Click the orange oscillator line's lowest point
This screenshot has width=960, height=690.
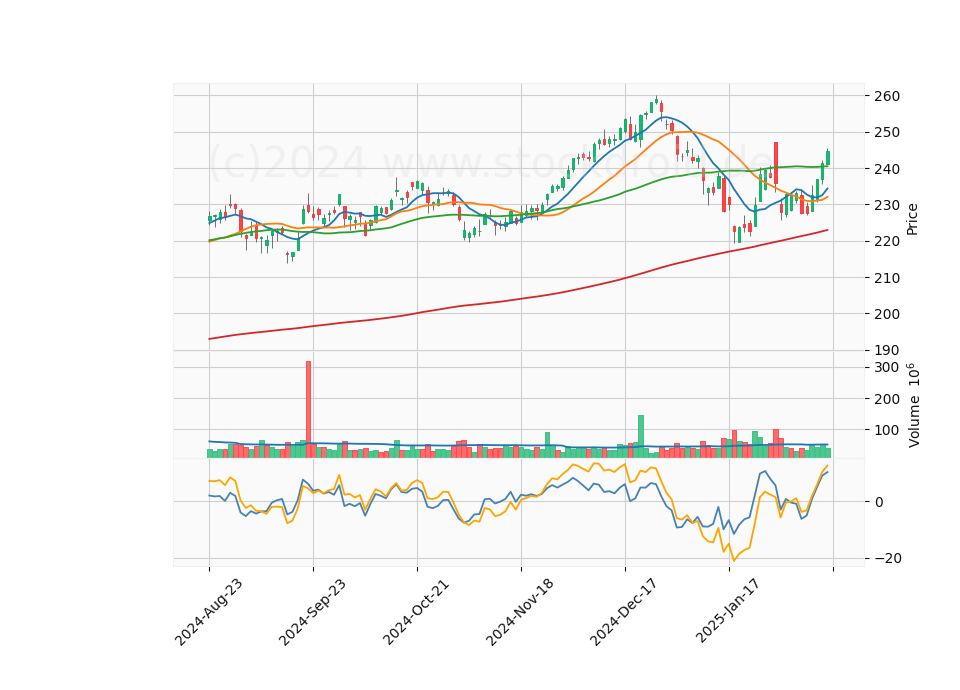coord(733,560)
